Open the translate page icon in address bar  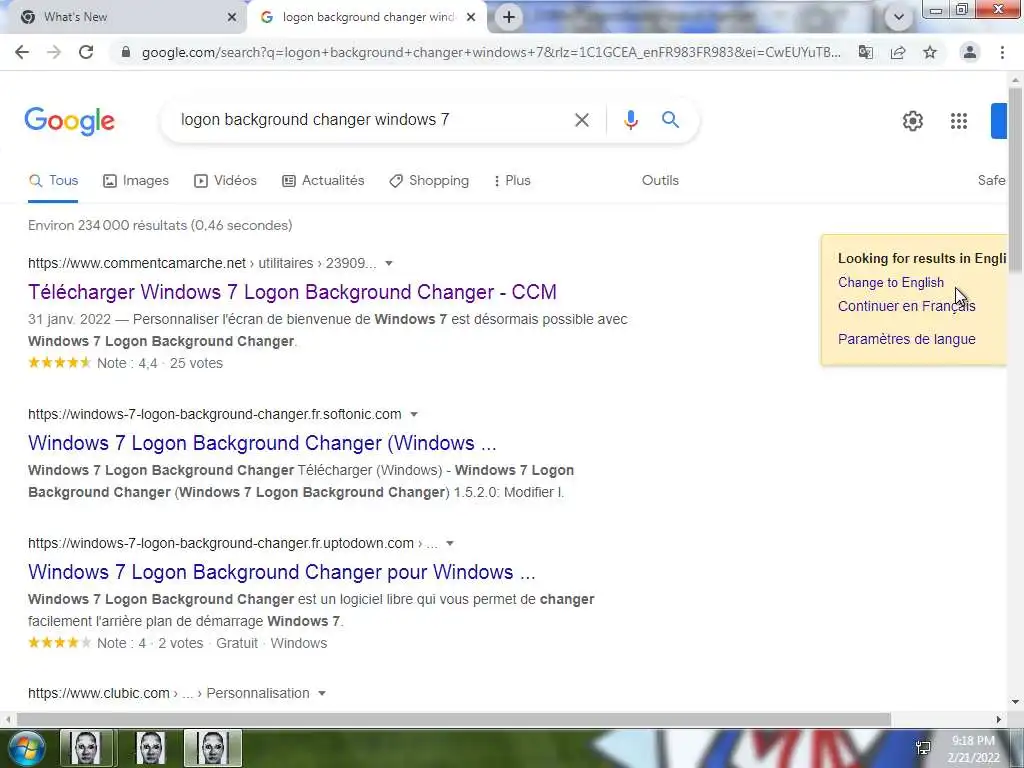coord(866,52)
